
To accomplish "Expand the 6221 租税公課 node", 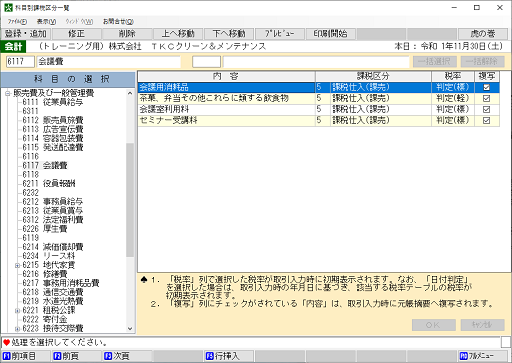I will (17, 311).
